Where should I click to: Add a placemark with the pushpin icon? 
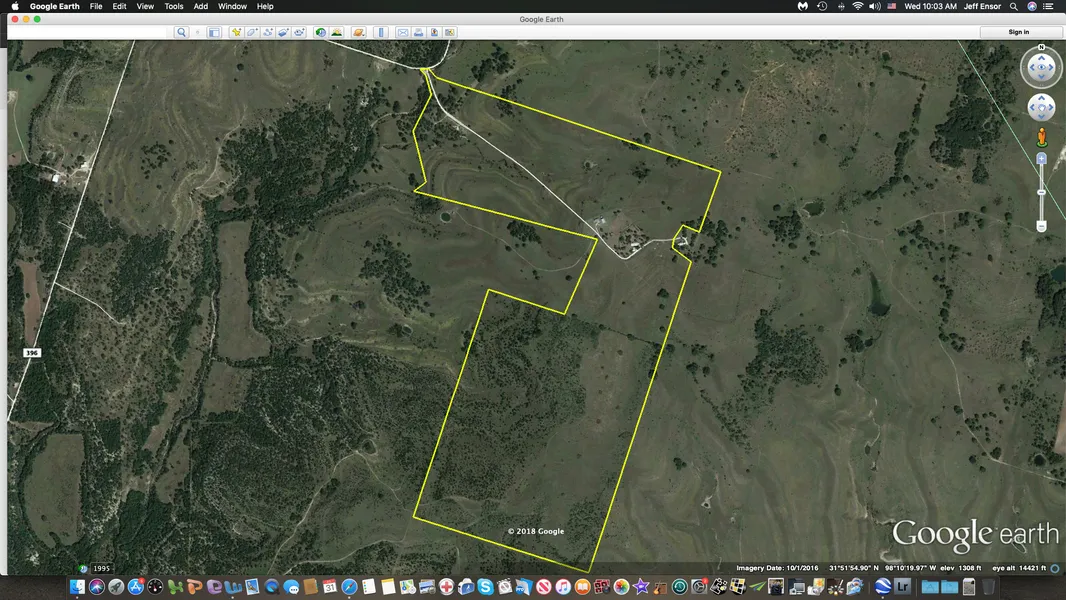tap(237, 32)
